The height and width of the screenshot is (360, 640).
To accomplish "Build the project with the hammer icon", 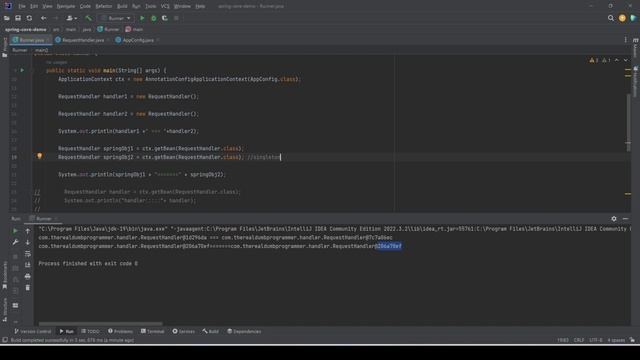I will 88,18.
